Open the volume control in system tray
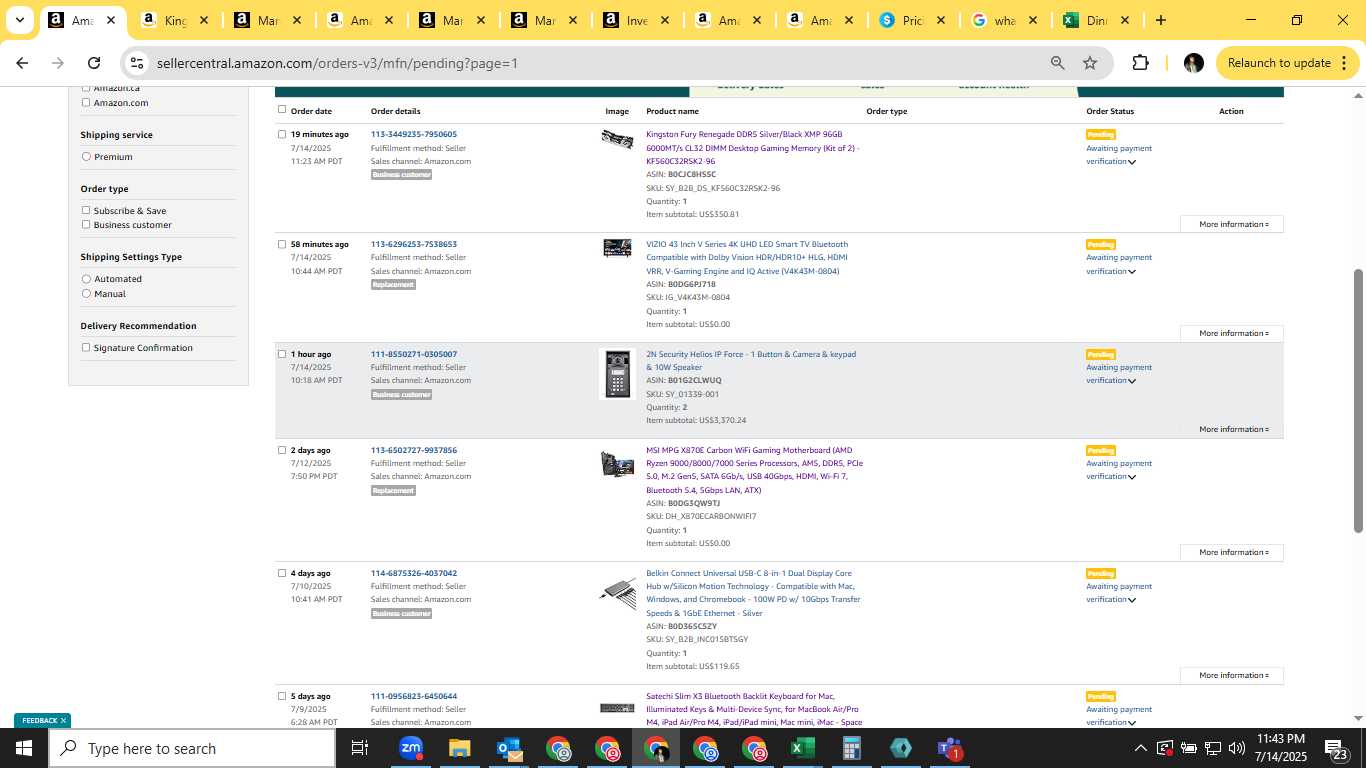Image resolution: width=1366 pixels, height=768 pixels. (x=1237, y=748)
